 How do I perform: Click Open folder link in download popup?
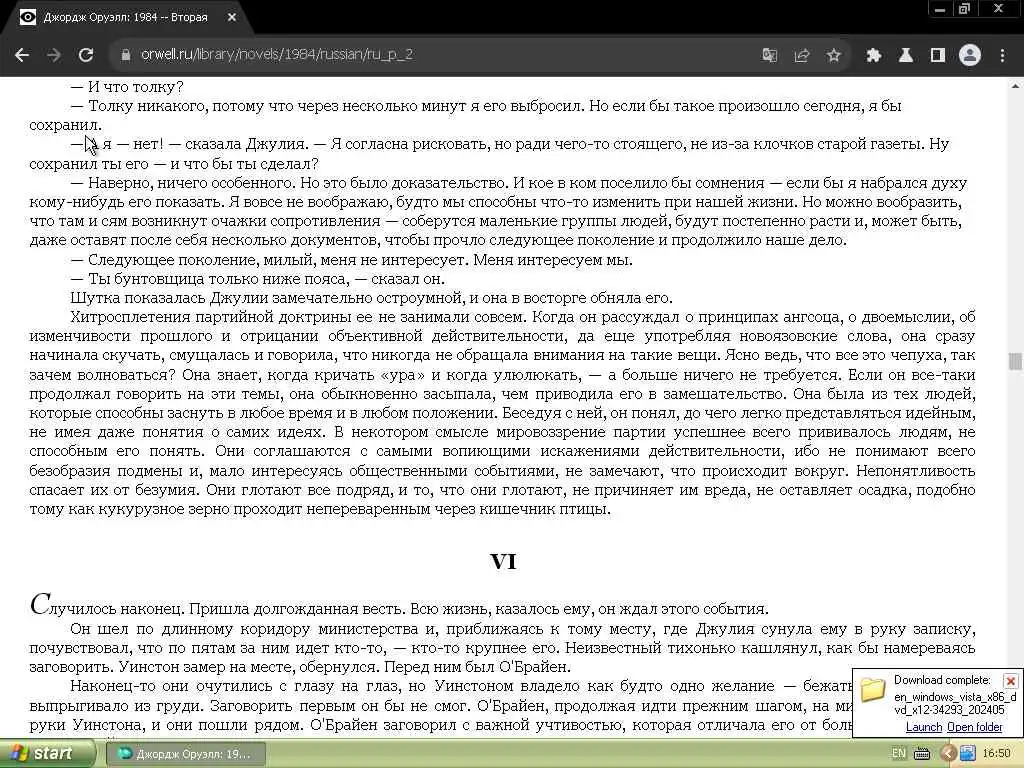974,727
